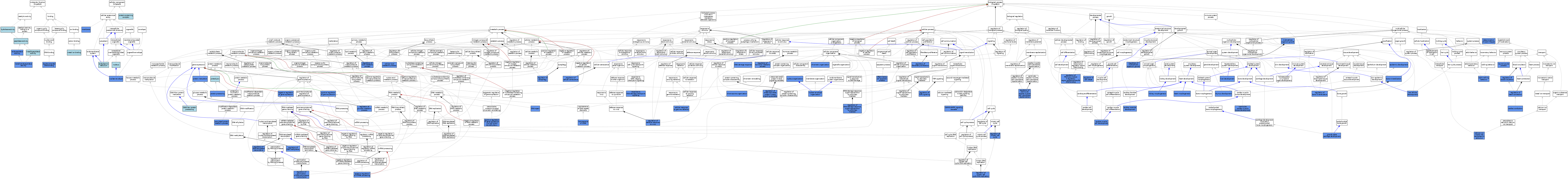Select the nucleus organization node
1568x179 pixels.
pyautogui.click(x=795, y=78)
